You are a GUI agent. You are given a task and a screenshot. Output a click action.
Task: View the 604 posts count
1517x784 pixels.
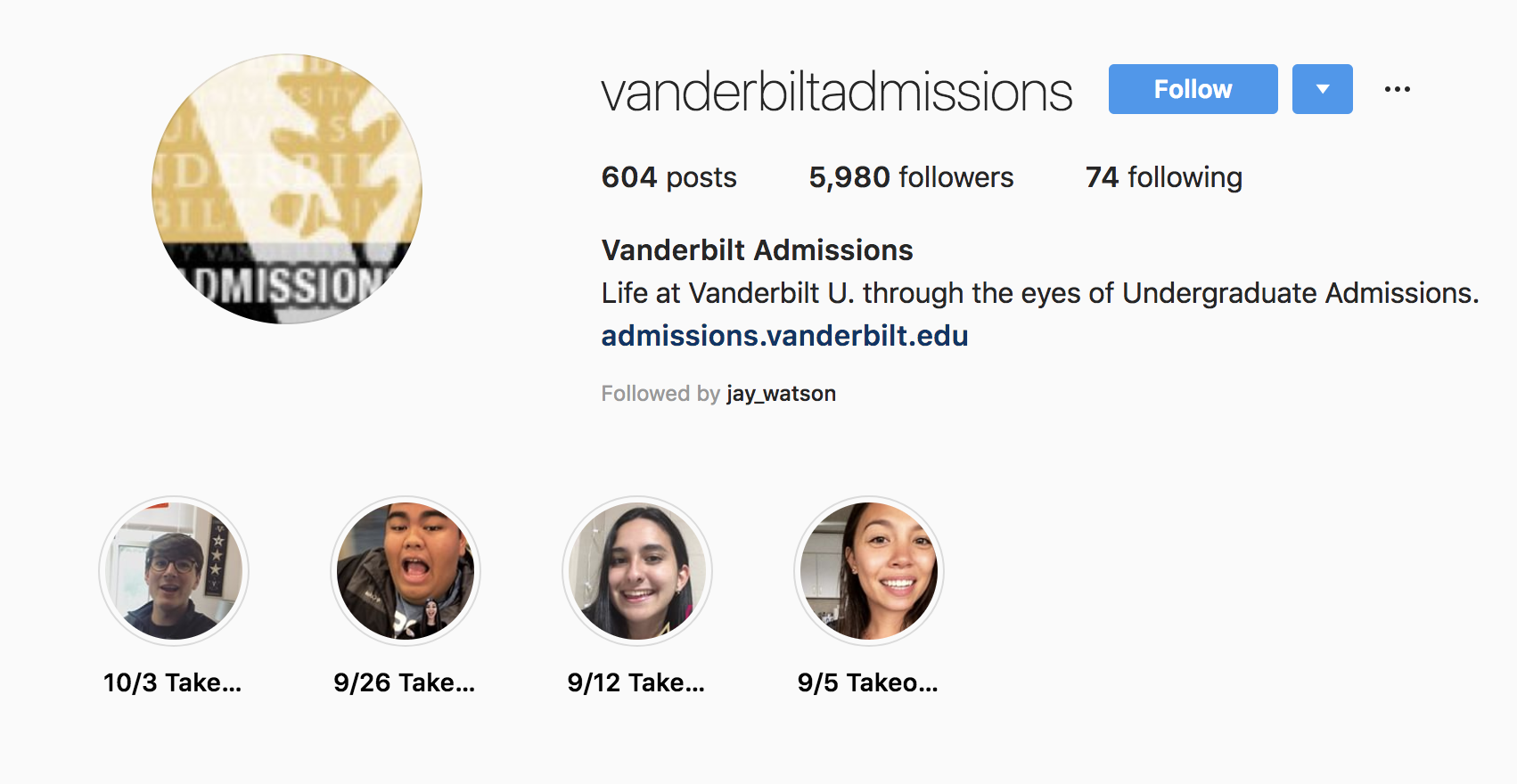pos(668,177)
